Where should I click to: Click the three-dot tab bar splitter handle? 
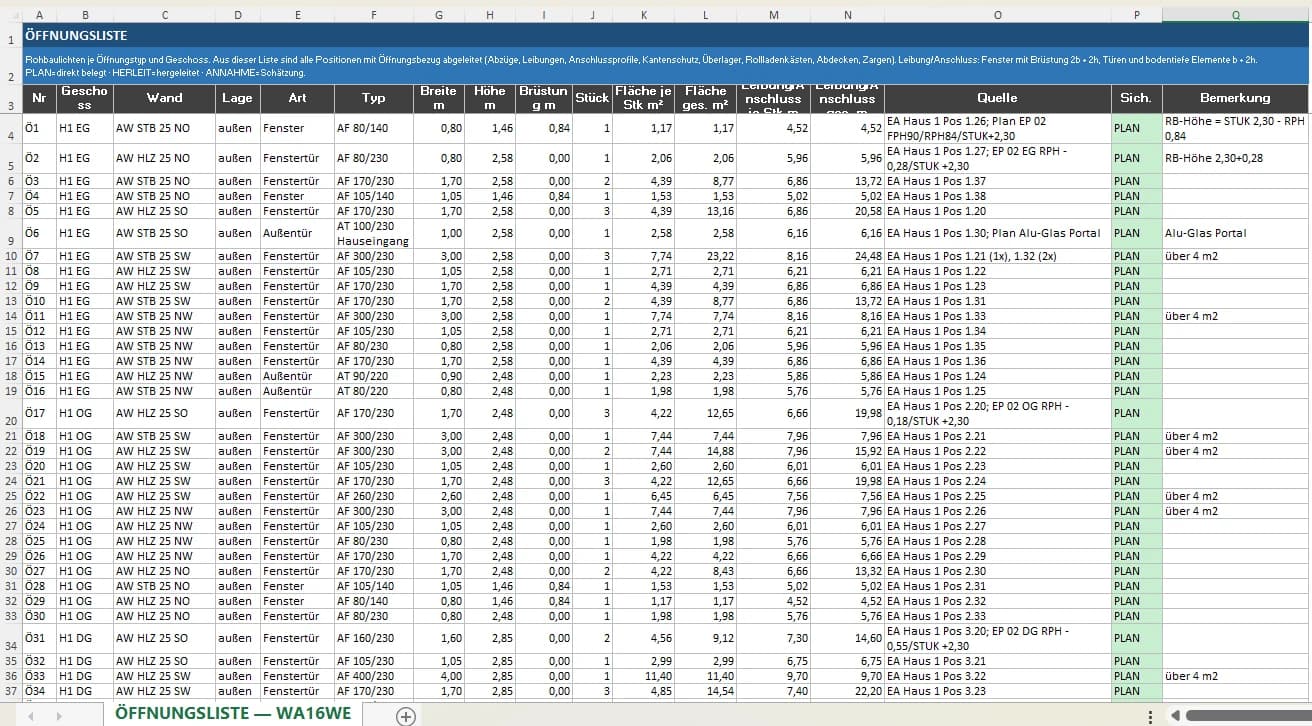coord(1151,716)
